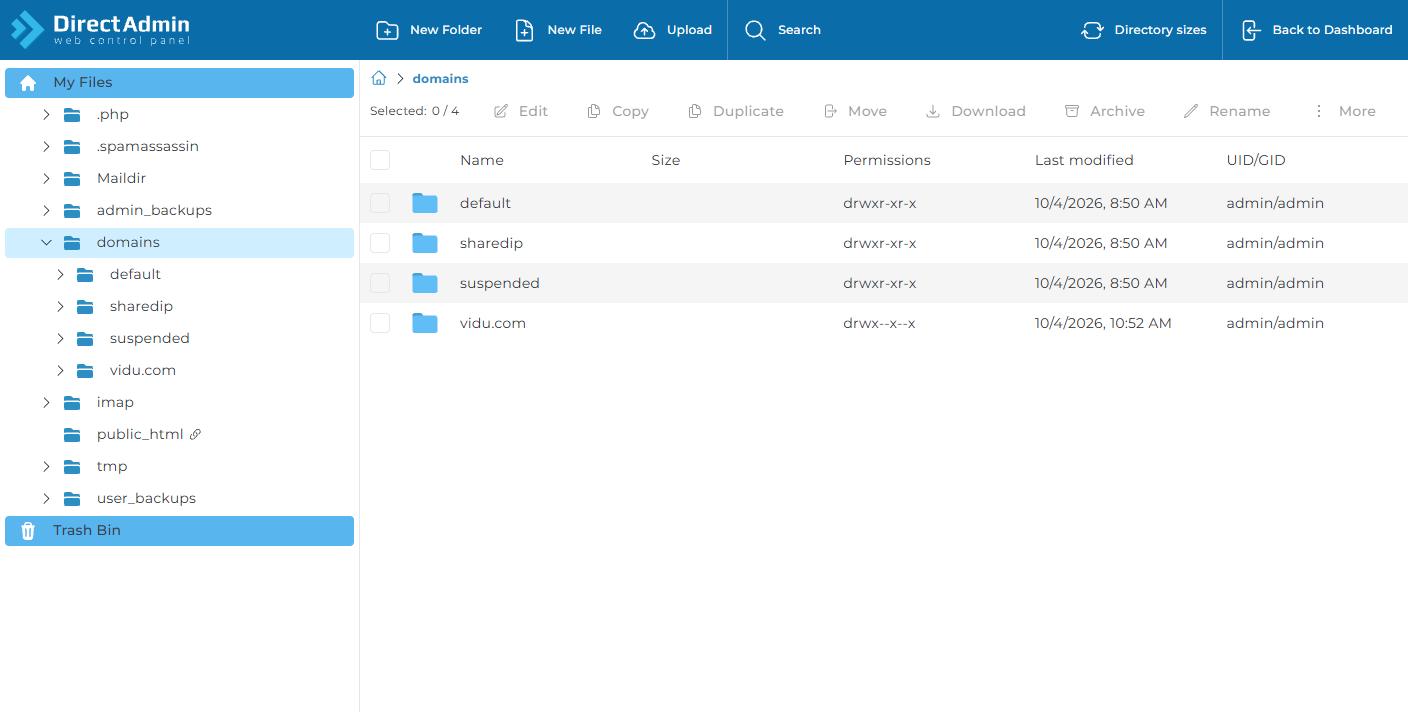Open the Trash Bin section

[179, 531]
